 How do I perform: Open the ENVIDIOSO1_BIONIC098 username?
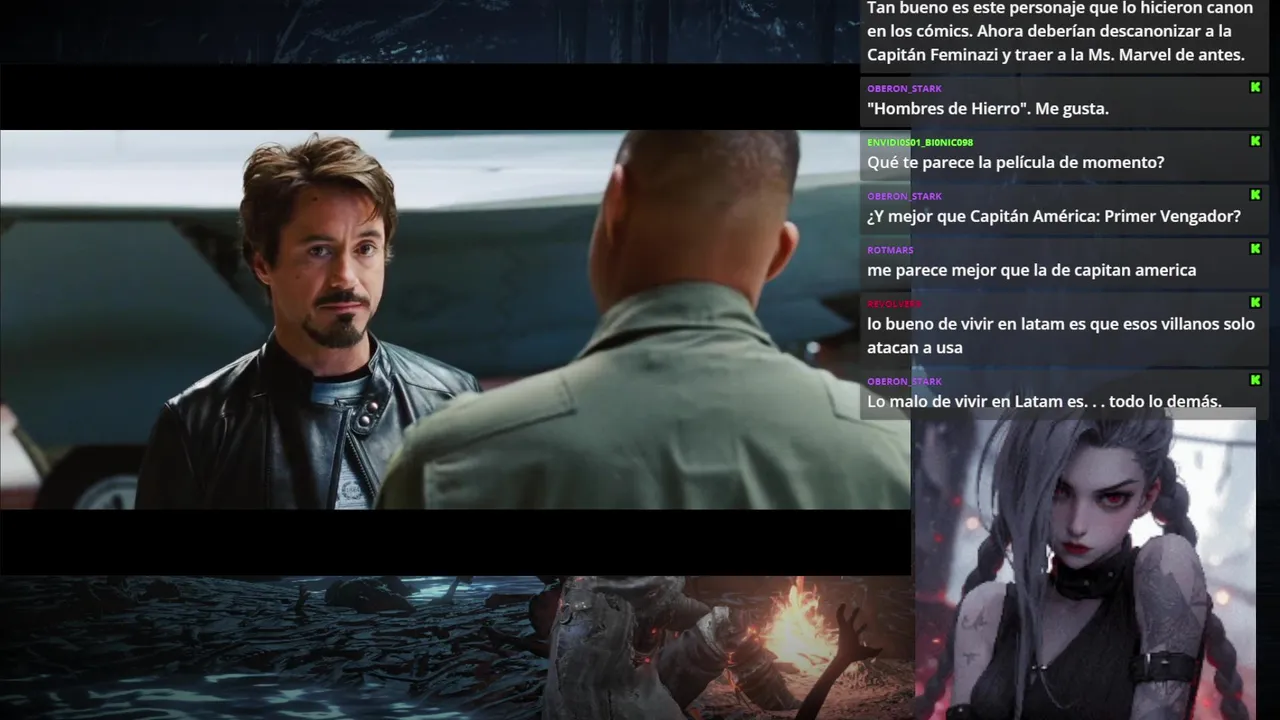coord(920,143)
